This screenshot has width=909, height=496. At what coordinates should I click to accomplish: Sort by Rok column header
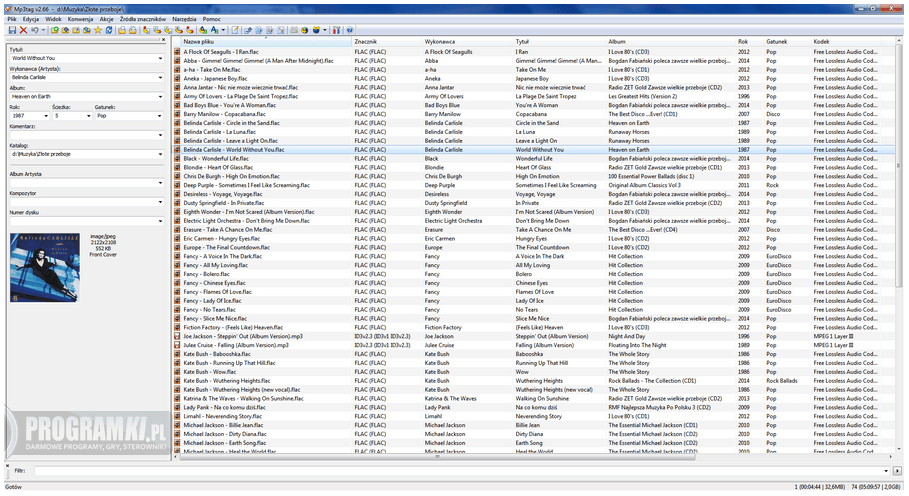(749, 42)
